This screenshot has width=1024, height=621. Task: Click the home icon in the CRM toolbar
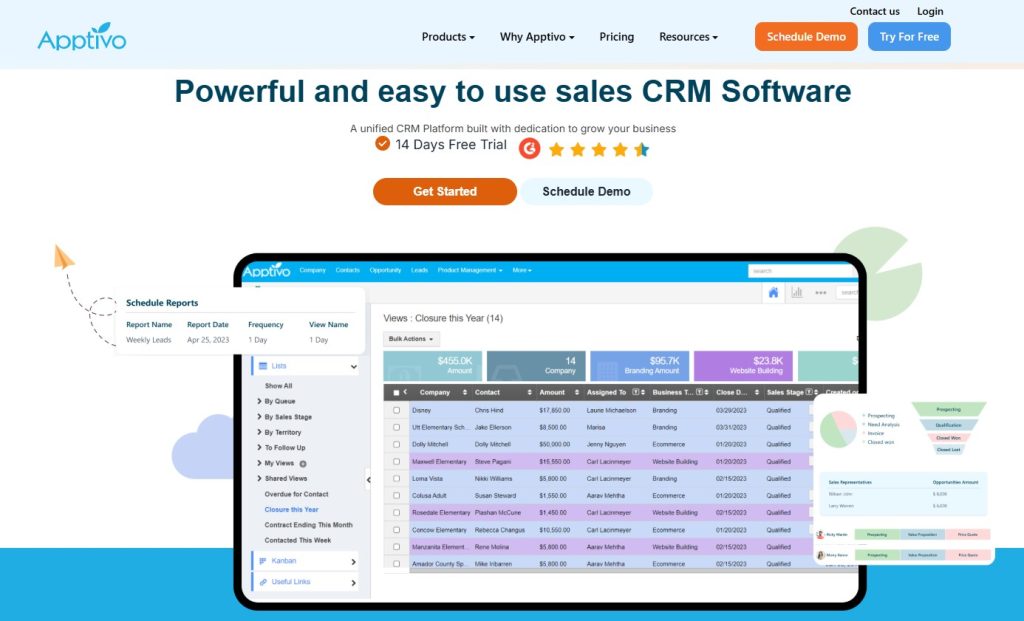(x=773, y=293)
